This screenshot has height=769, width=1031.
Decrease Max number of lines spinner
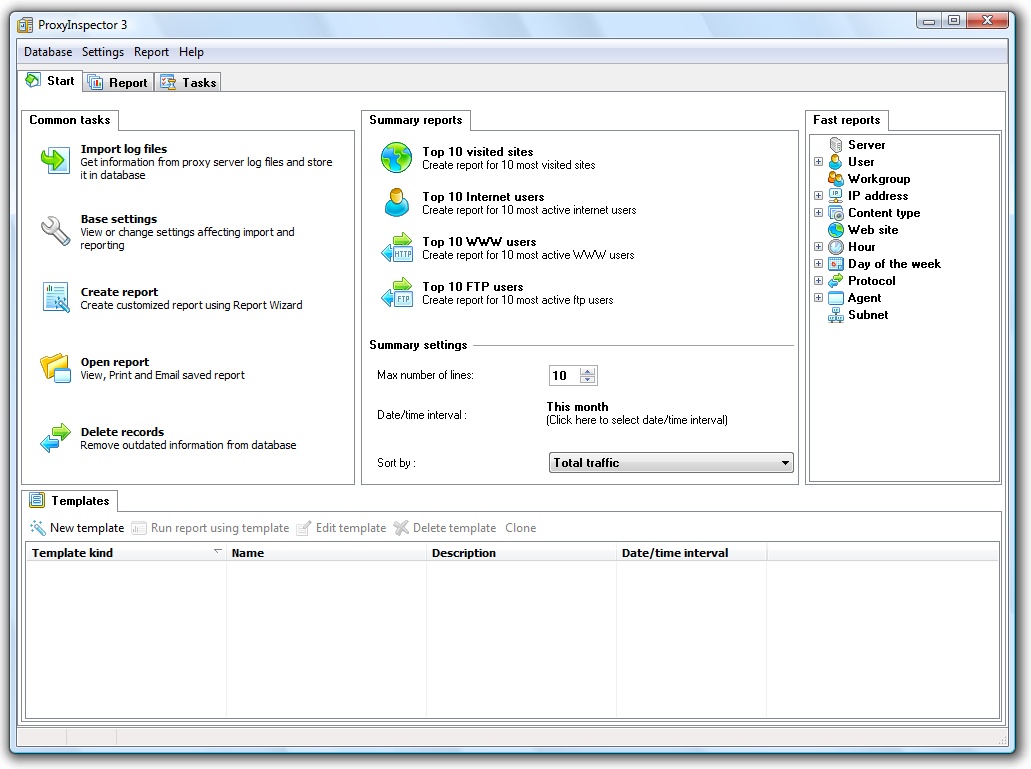coord(588,379)
